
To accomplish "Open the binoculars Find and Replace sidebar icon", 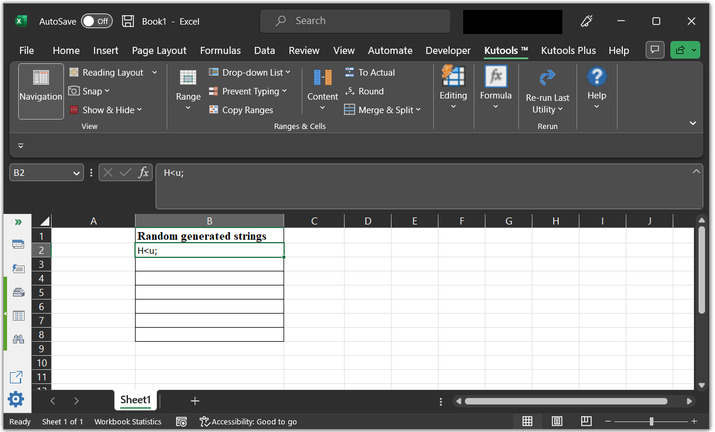I will point(17,340).
